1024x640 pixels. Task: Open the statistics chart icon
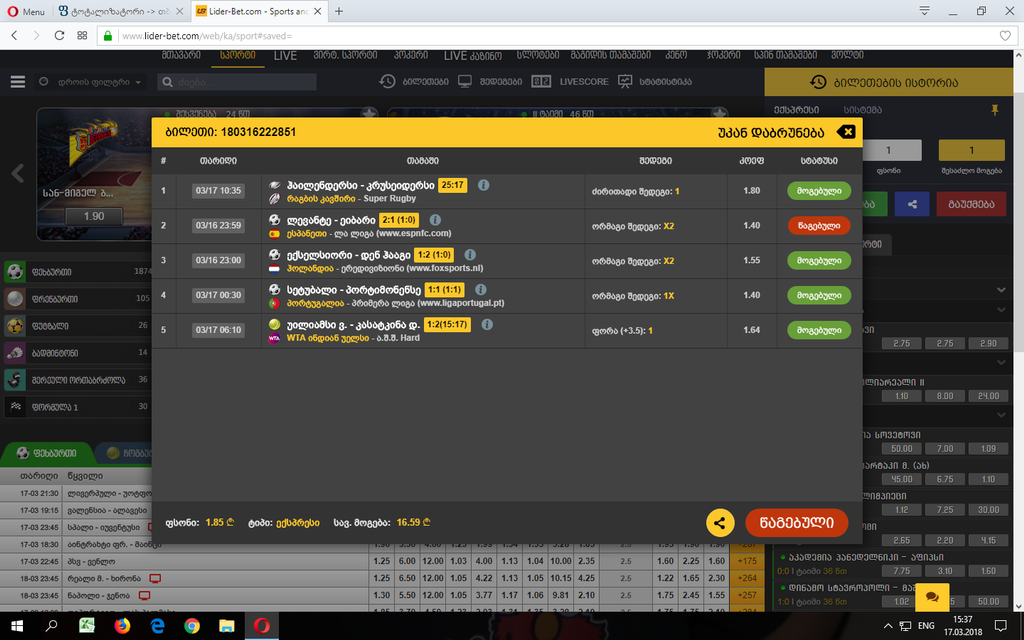(x=625, y=82)
